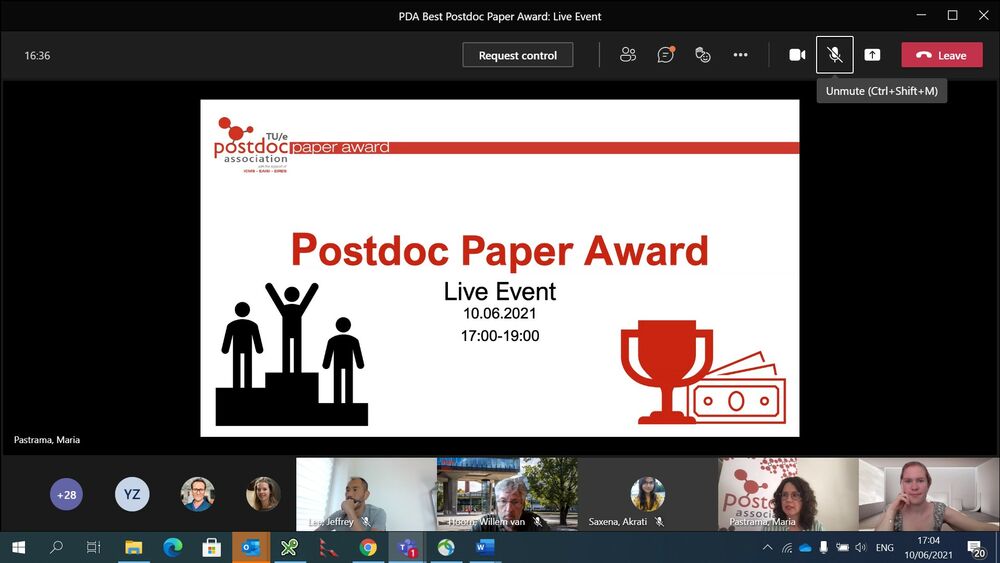Open Task View in taskbar
1000x563 pixels.
click(x=94, y=547)
